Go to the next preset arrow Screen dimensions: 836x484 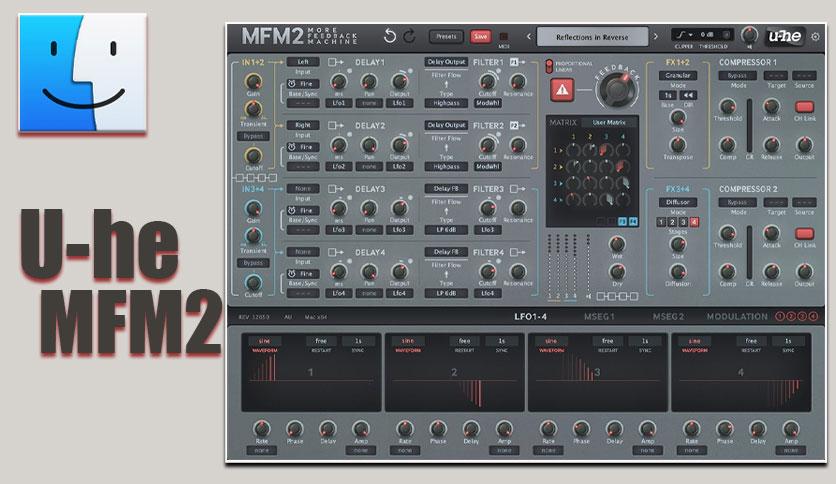click(x=656, y=37)
